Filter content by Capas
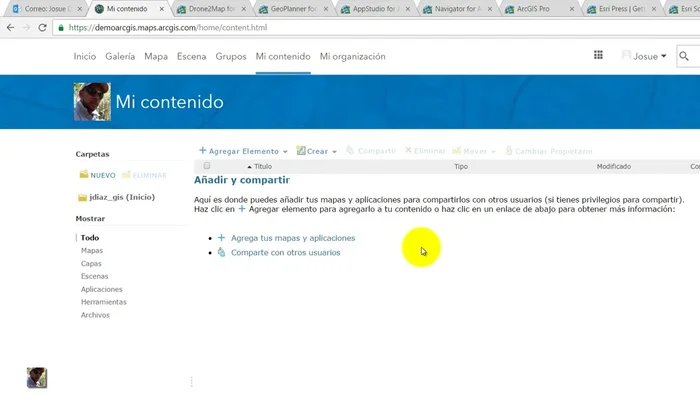The image size is (700, 404). [x=91, y=263]
